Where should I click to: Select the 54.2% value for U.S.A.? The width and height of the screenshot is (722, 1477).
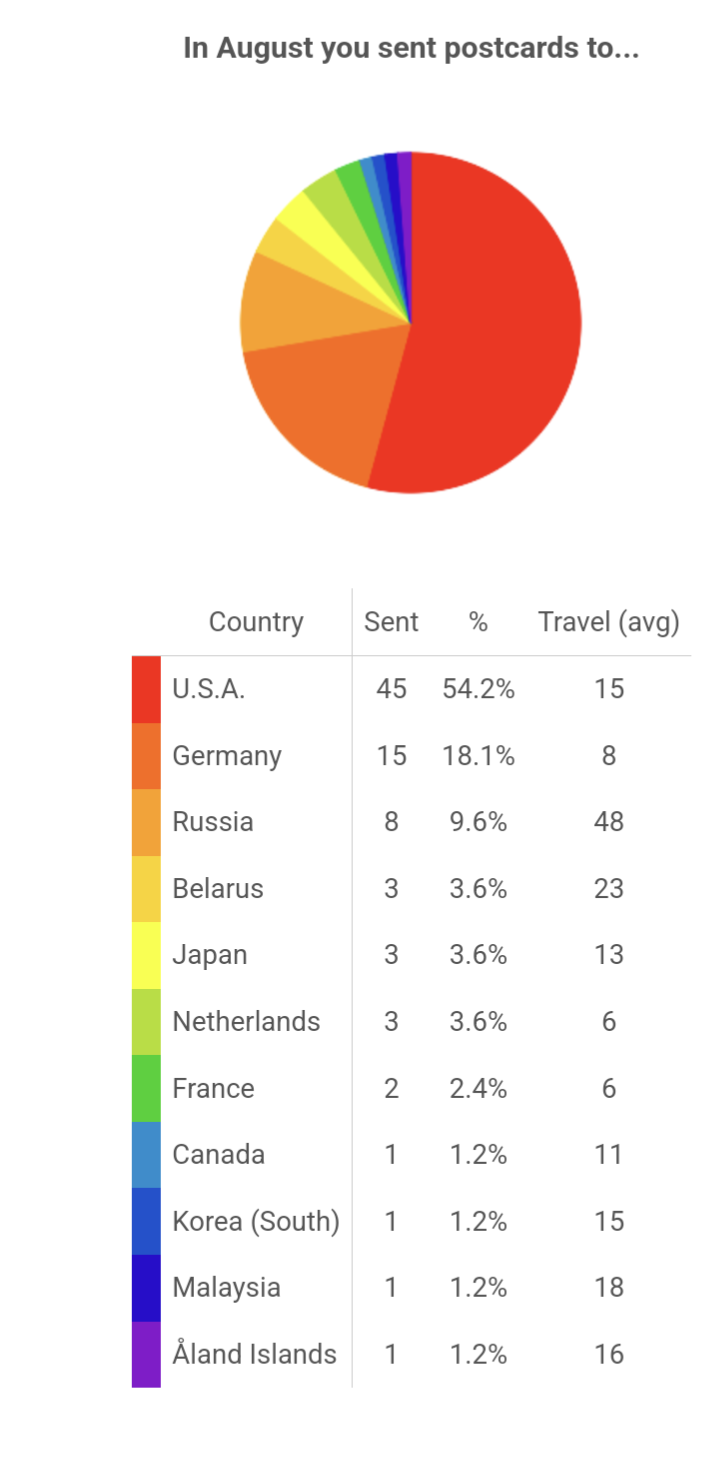point(479,689)
